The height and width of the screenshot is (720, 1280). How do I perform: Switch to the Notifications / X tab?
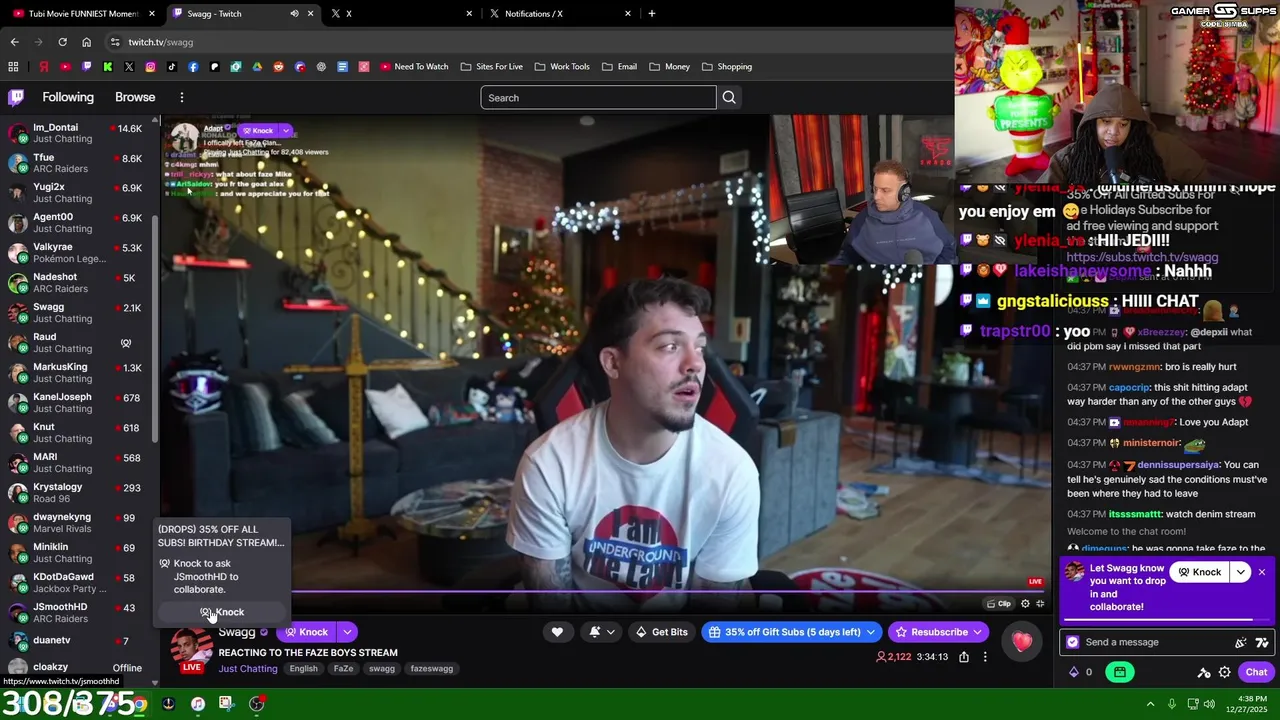tap(560, 14)
